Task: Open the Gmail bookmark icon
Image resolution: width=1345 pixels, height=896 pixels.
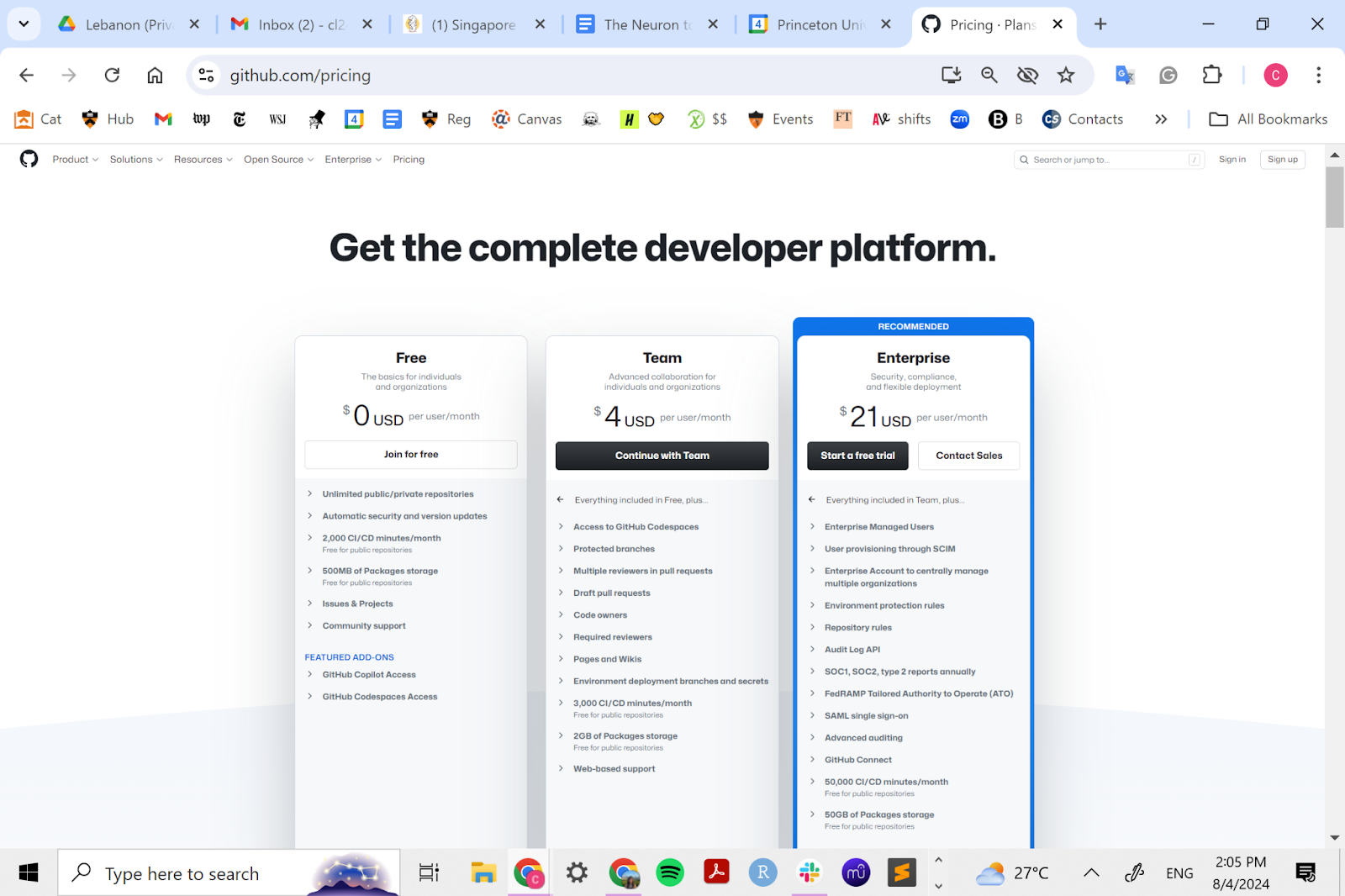Action: pyautogui.click(x=163, y=119)
